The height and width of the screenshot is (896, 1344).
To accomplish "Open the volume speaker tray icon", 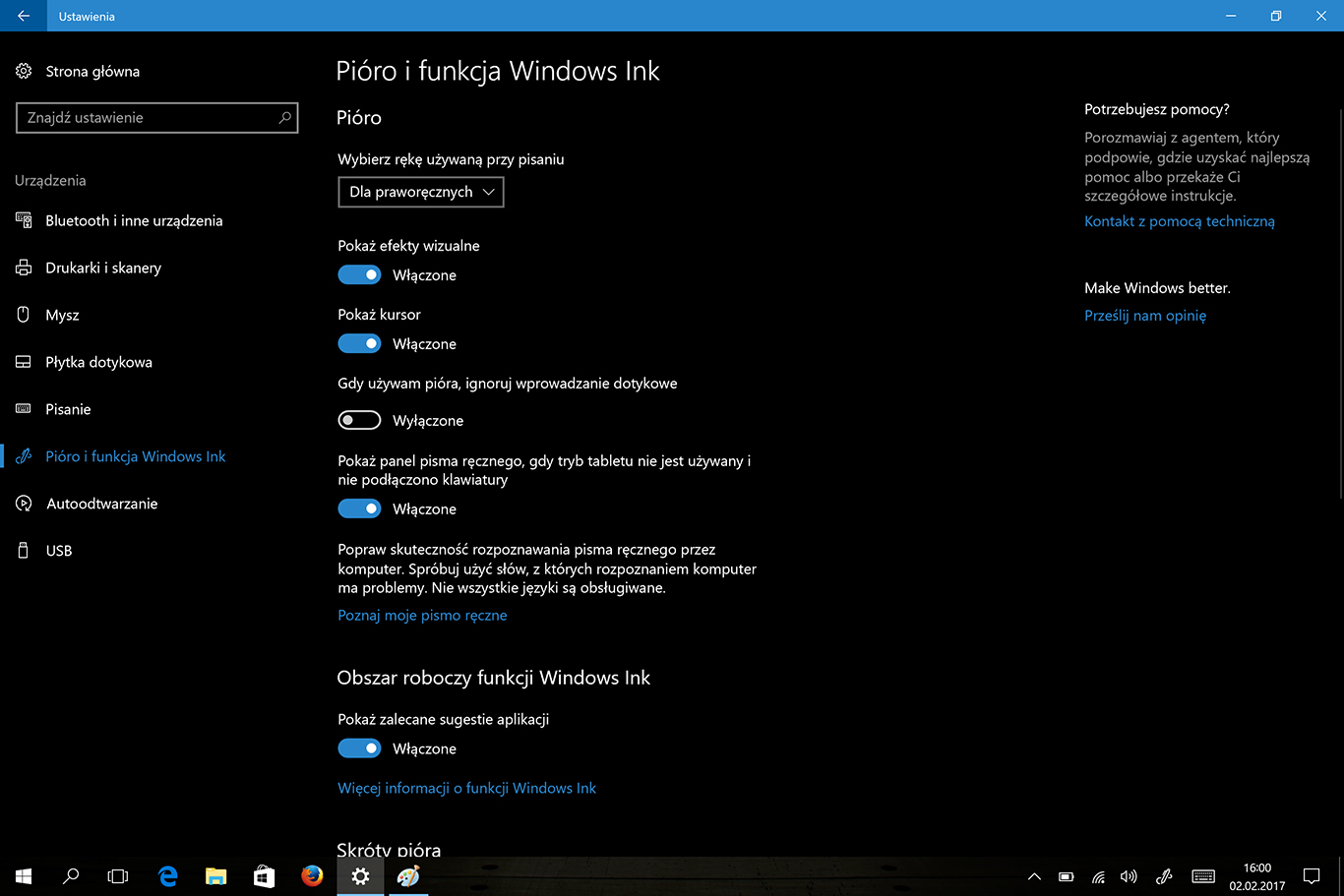I will (x=1129, y=876).
